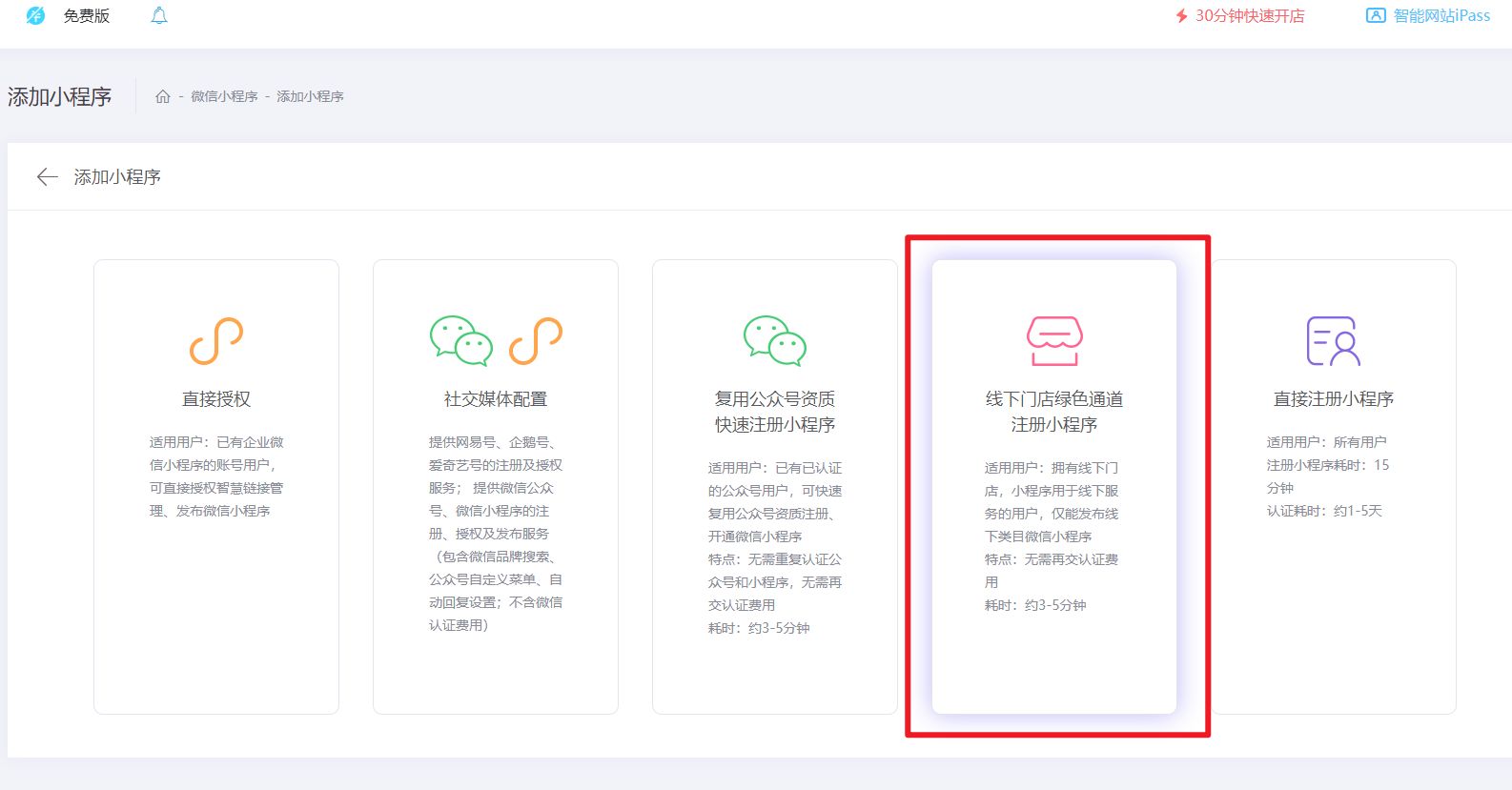
Task: Open 智能网站iPass link
Action: (1441, 16)
